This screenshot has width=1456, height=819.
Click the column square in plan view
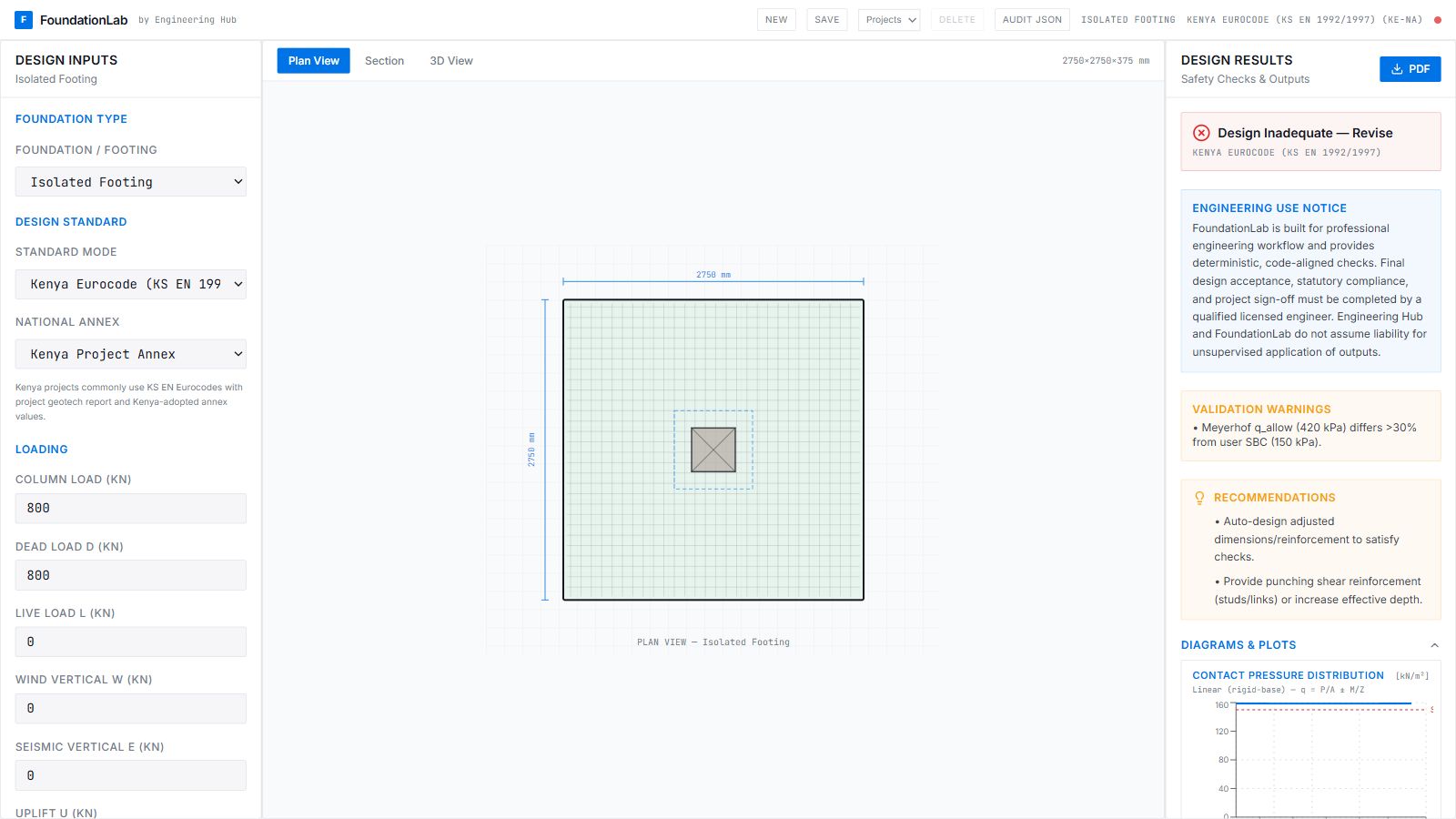(x=713, y=450)
